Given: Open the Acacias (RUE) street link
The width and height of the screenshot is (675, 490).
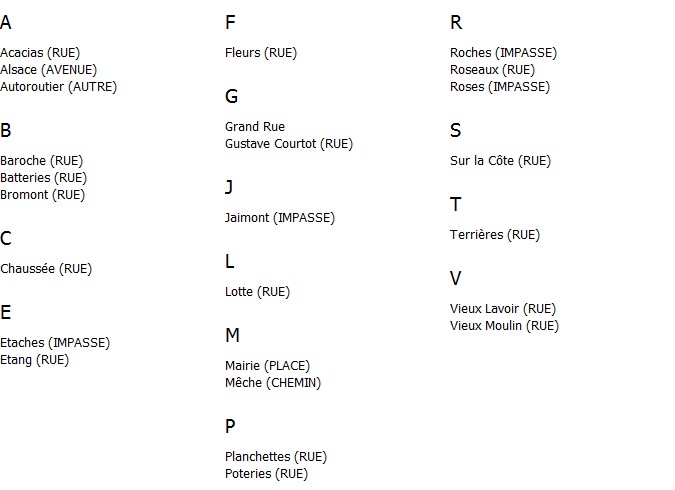Looking at the screenshot, I should coord(40,53).
